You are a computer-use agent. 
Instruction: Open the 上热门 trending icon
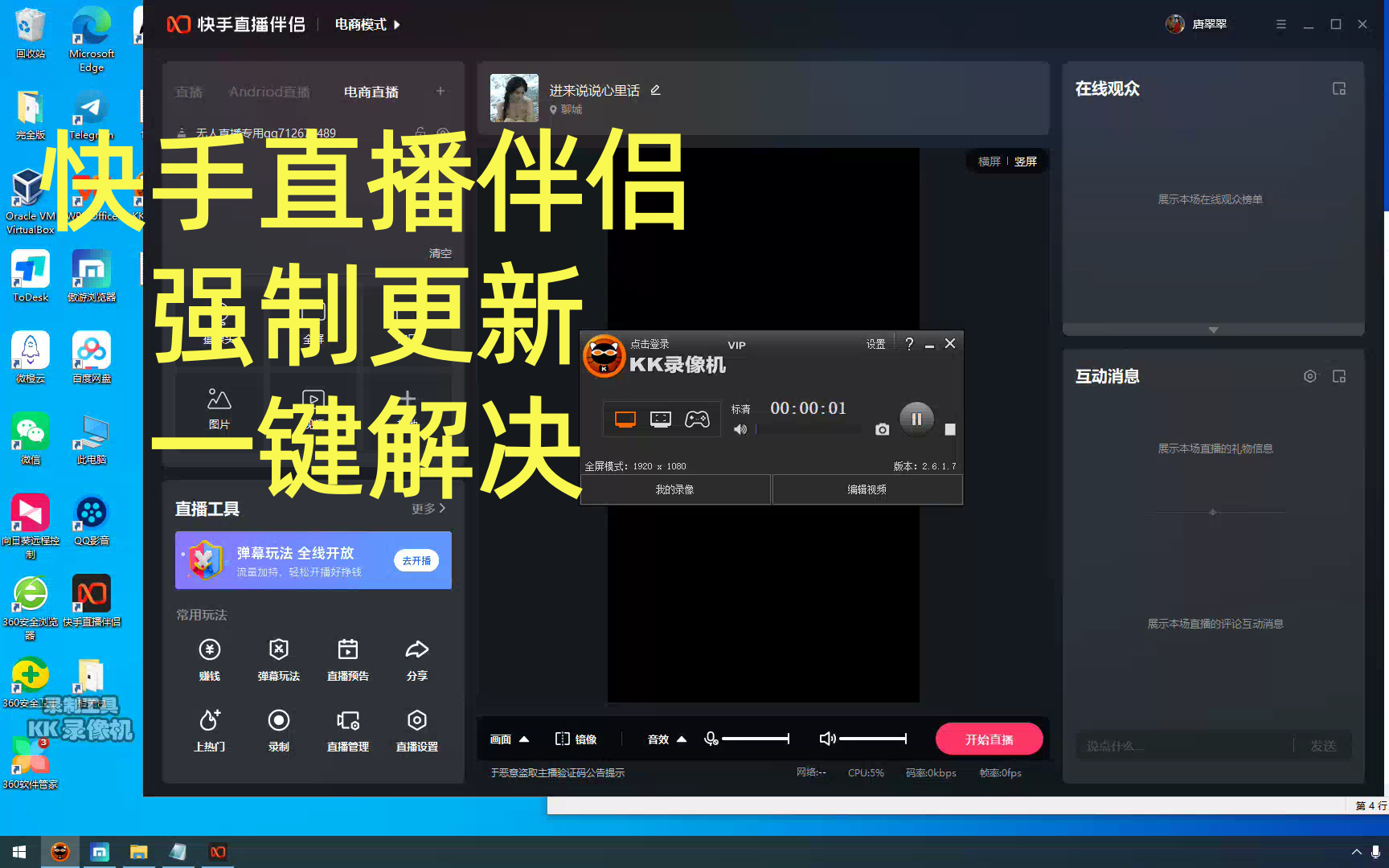pyautogui.click(x=210, y=721)
